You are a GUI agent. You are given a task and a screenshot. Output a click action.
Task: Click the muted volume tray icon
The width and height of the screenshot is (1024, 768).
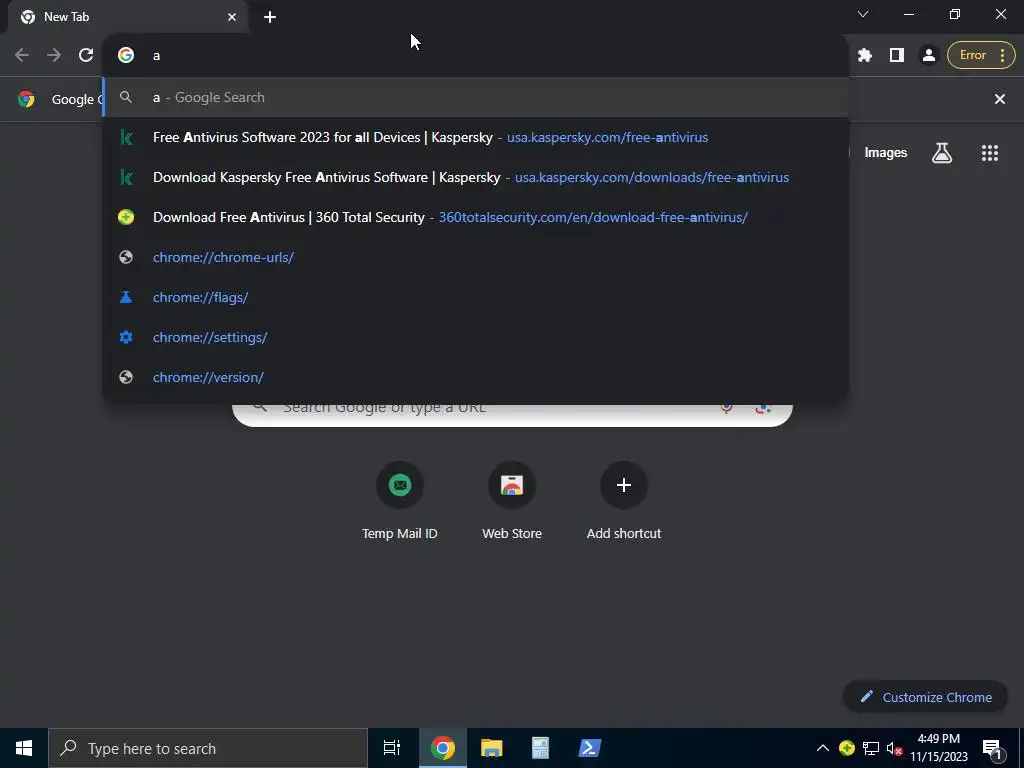click(x=894, y=748)
